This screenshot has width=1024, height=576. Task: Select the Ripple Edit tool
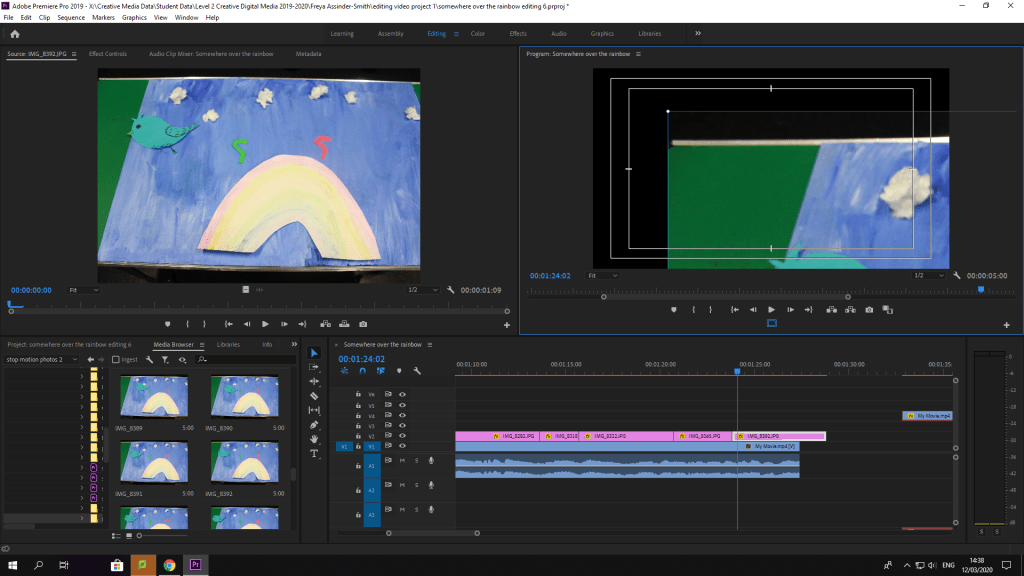tap(314, 381)
